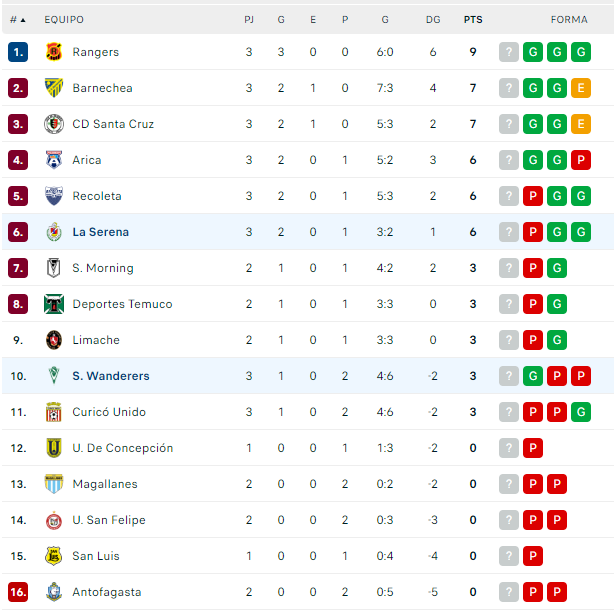Open the Curicó Unido team link
Screen dimensions: 614x612
tap(109, 412)
